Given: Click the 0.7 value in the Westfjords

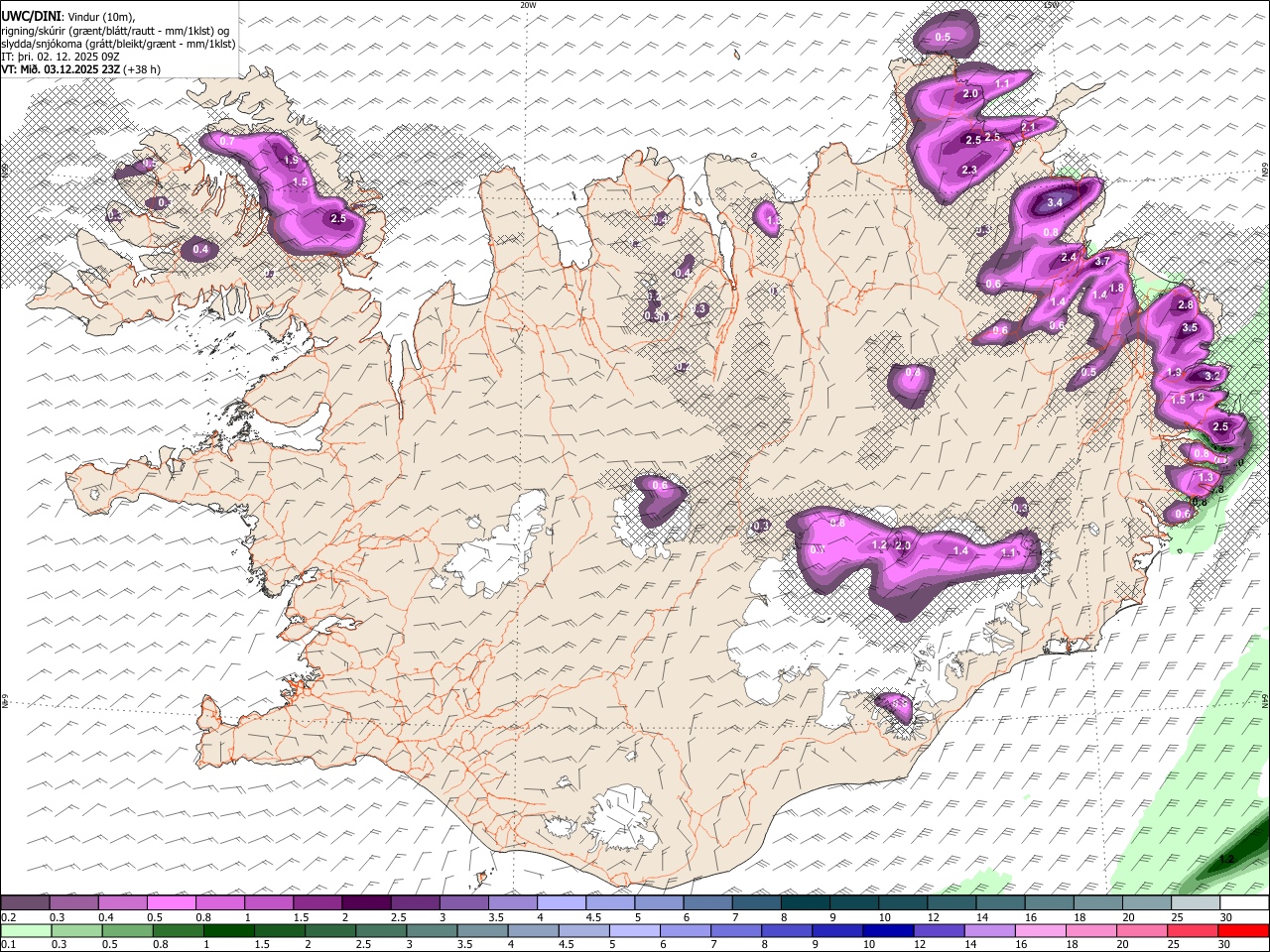Looking at the screenshot, I should (x=227, y=142).
